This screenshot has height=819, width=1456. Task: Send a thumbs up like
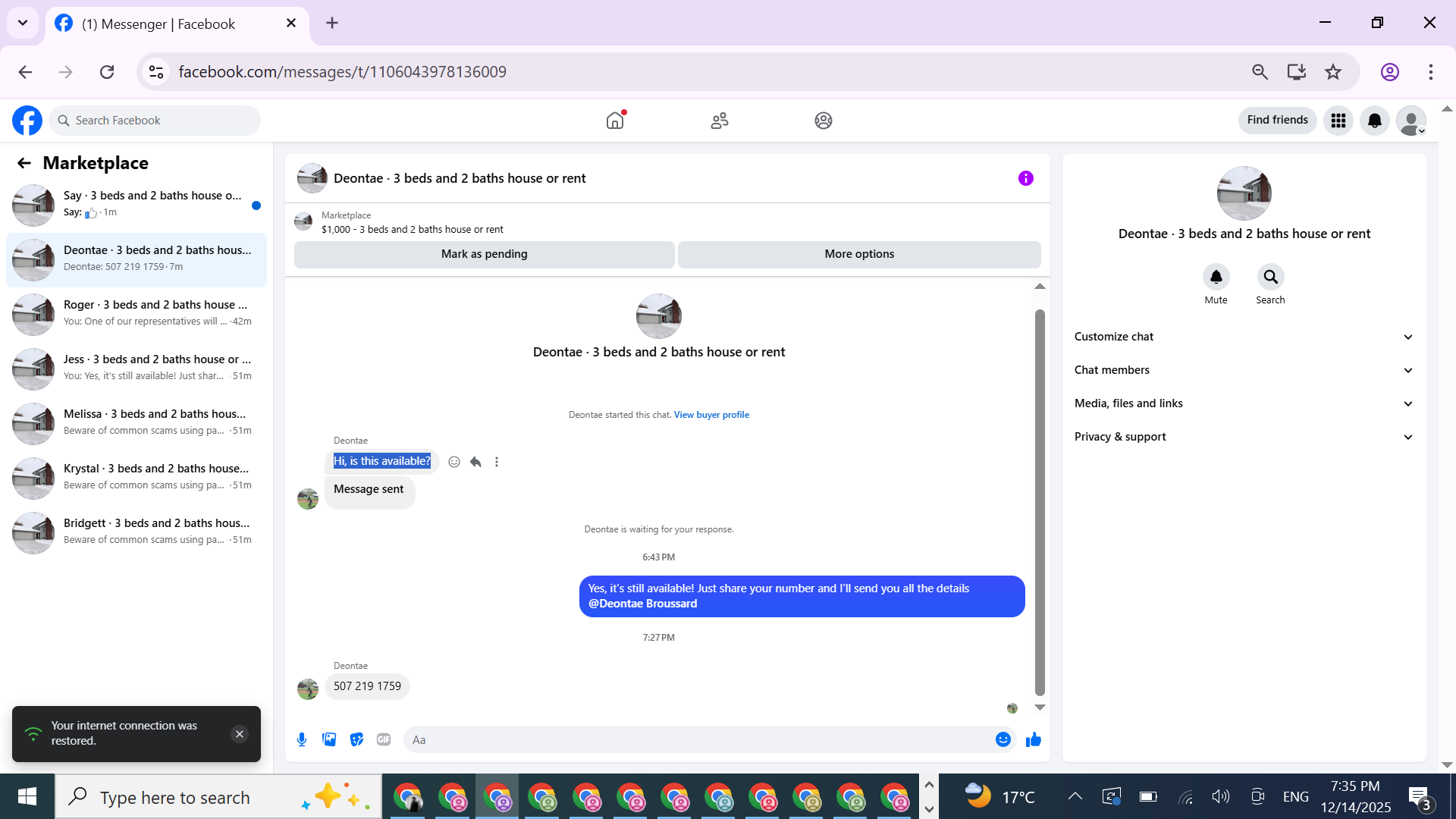click(1033, 739)
